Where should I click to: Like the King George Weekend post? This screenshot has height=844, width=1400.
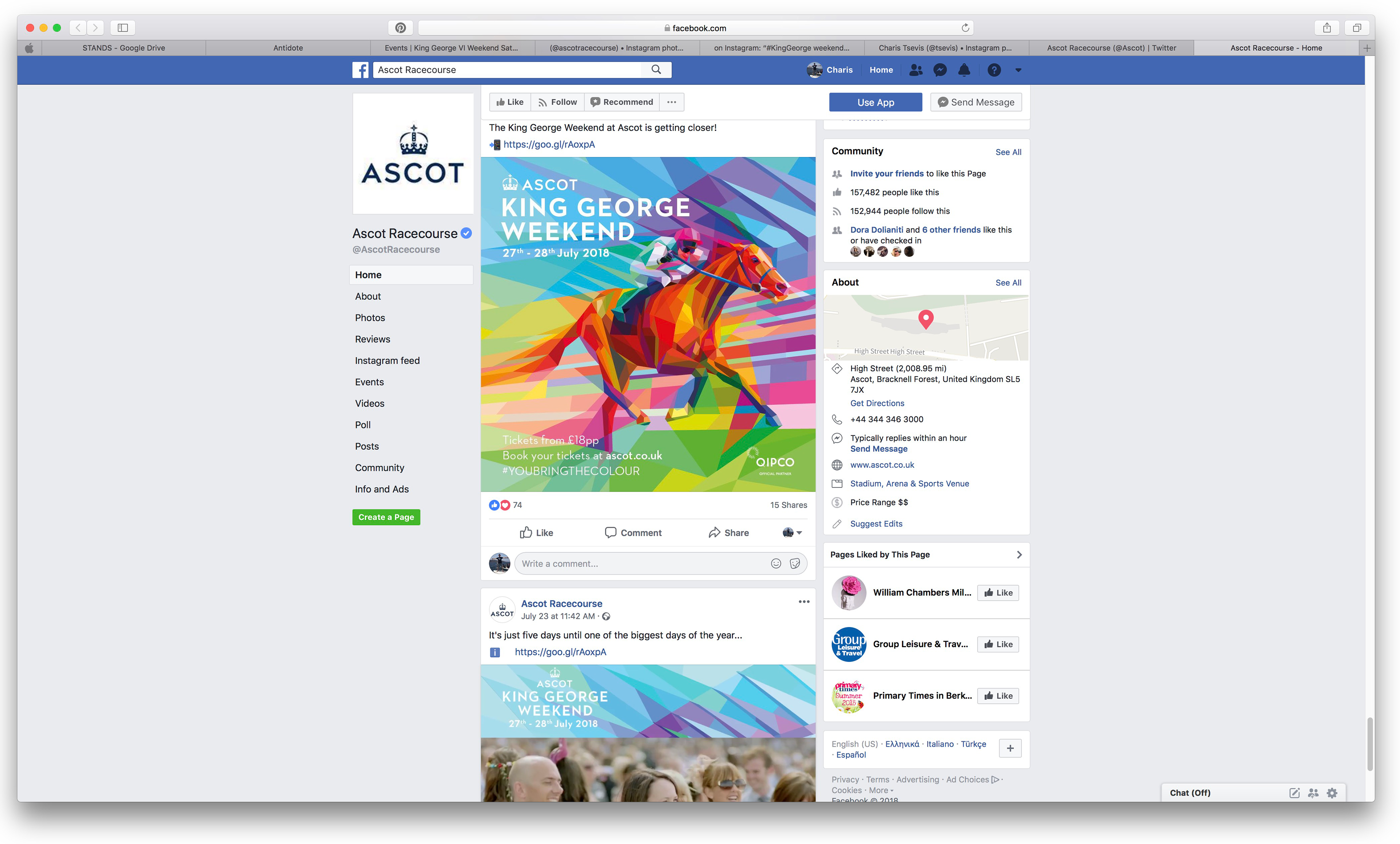[536, 533]
